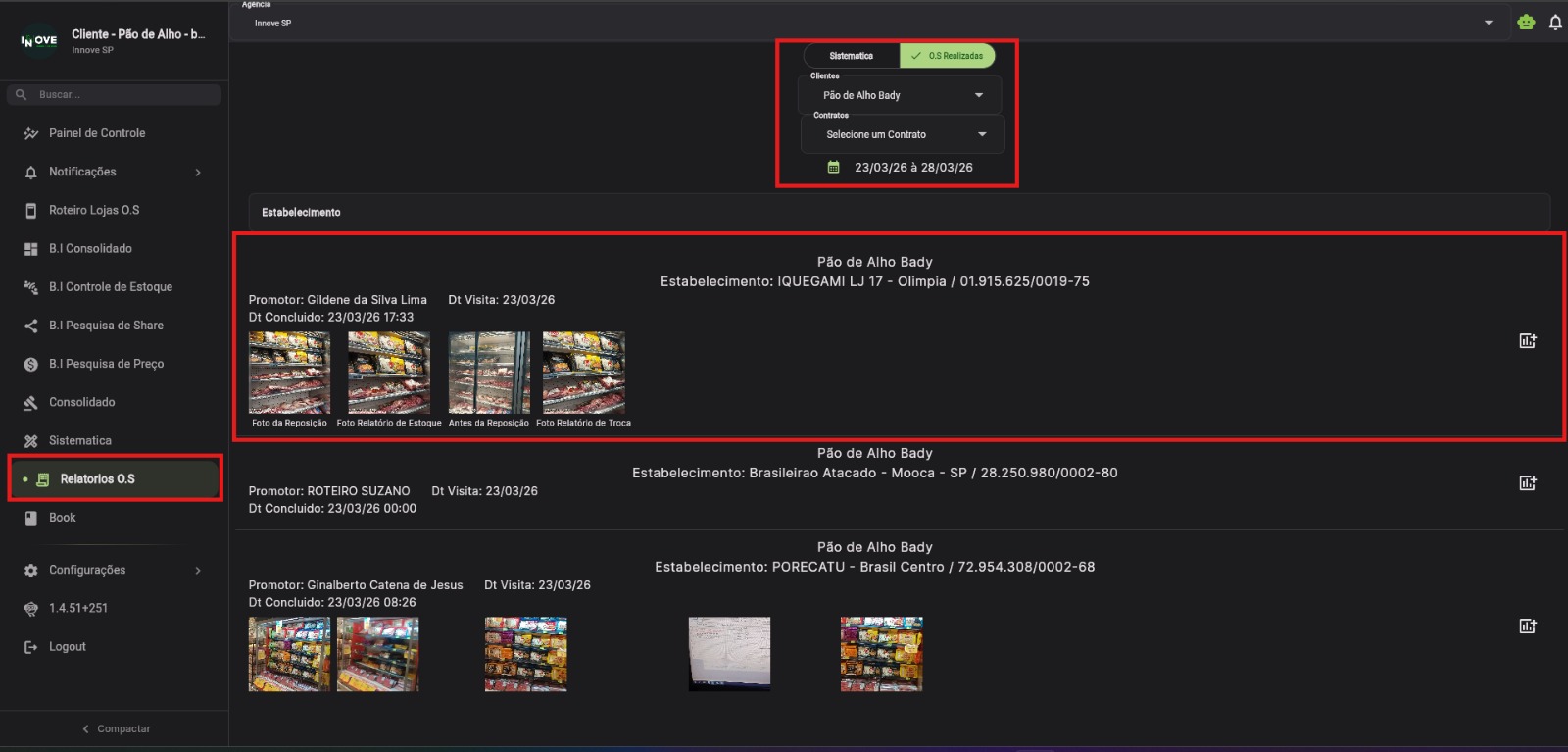Click Cliente - Pão de Alho header title
This screenshot has width=1568, height=752.
pos(138,34)
